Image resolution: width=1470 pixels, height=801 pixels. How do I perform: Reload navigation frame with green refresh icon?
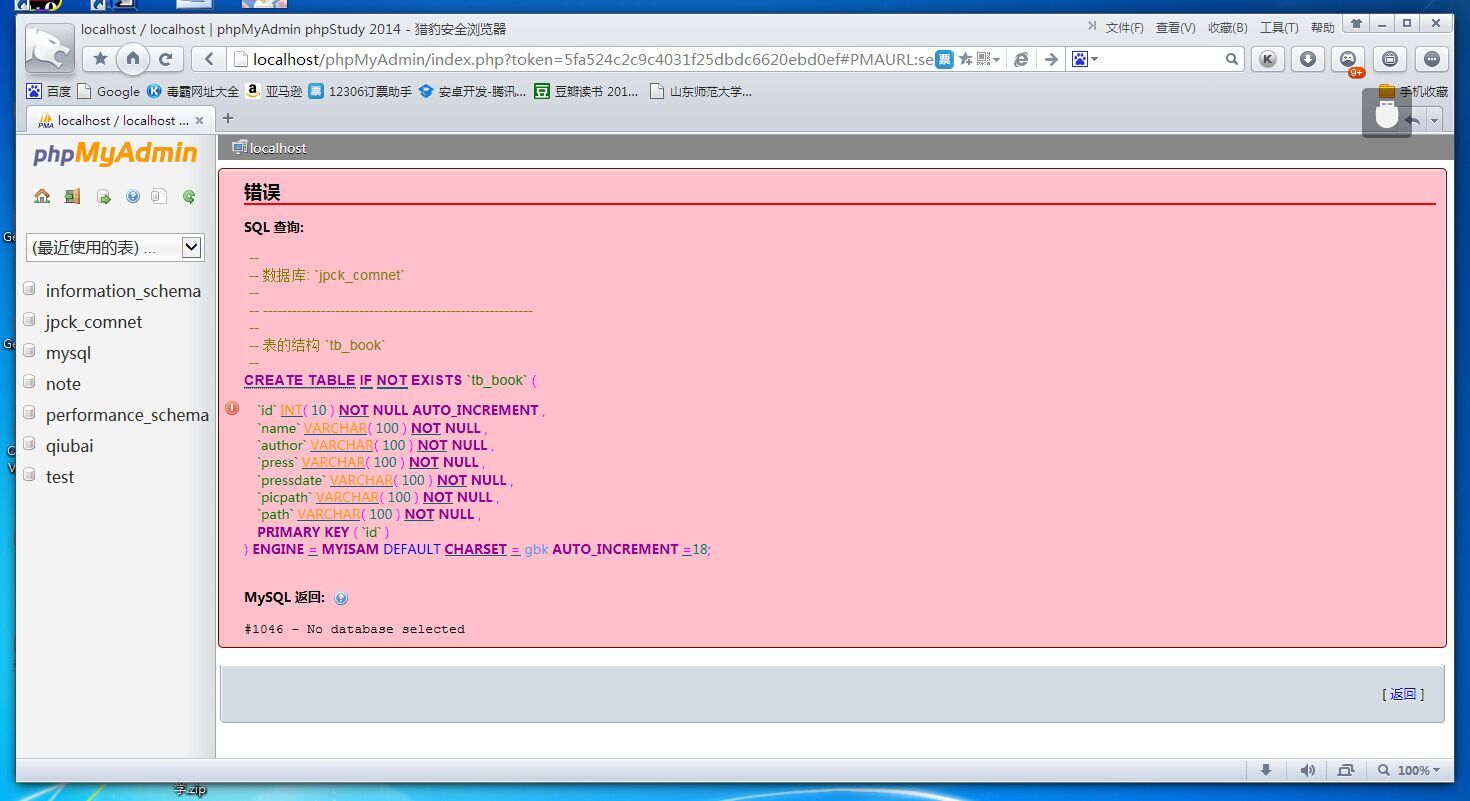pos(189,197)
